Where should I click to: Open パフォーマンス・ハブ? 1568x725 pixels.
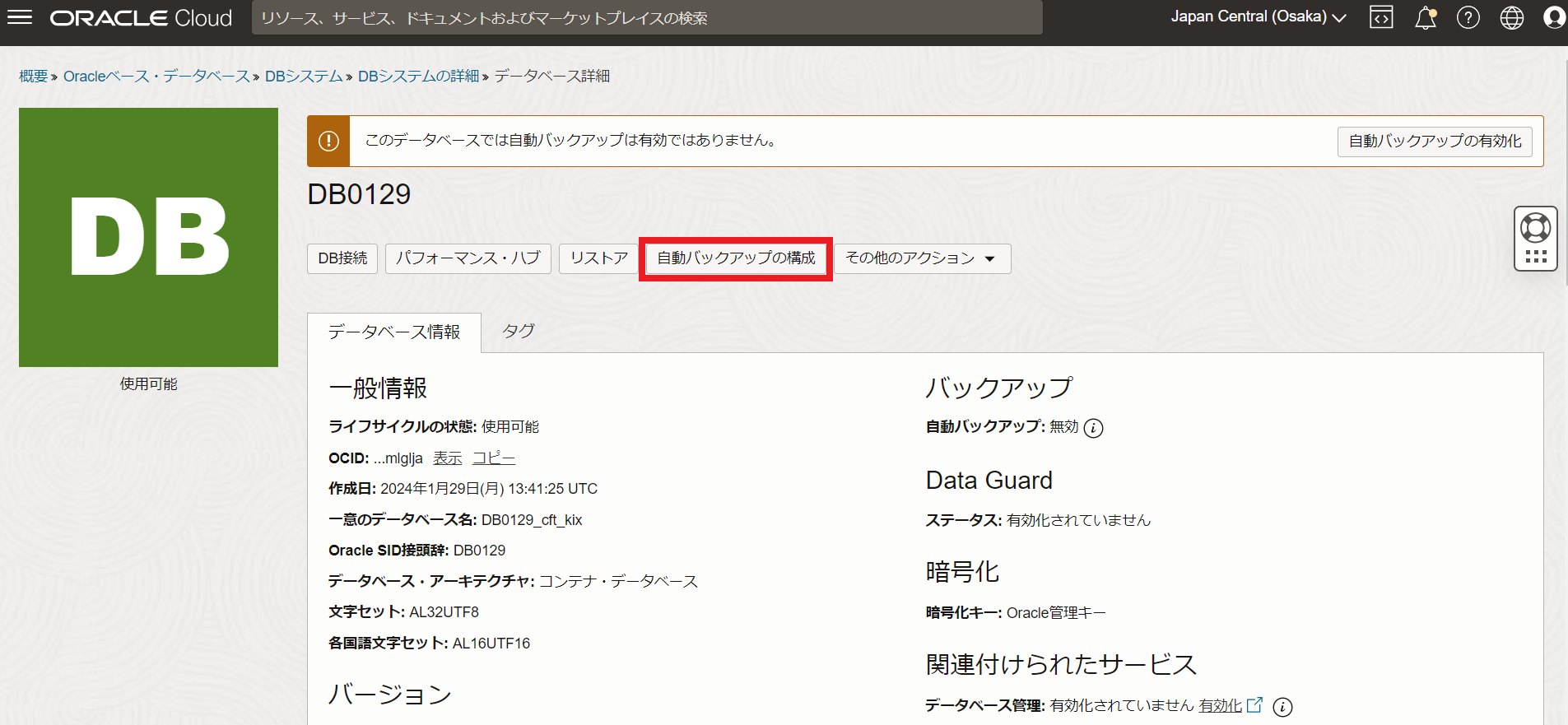468,258
